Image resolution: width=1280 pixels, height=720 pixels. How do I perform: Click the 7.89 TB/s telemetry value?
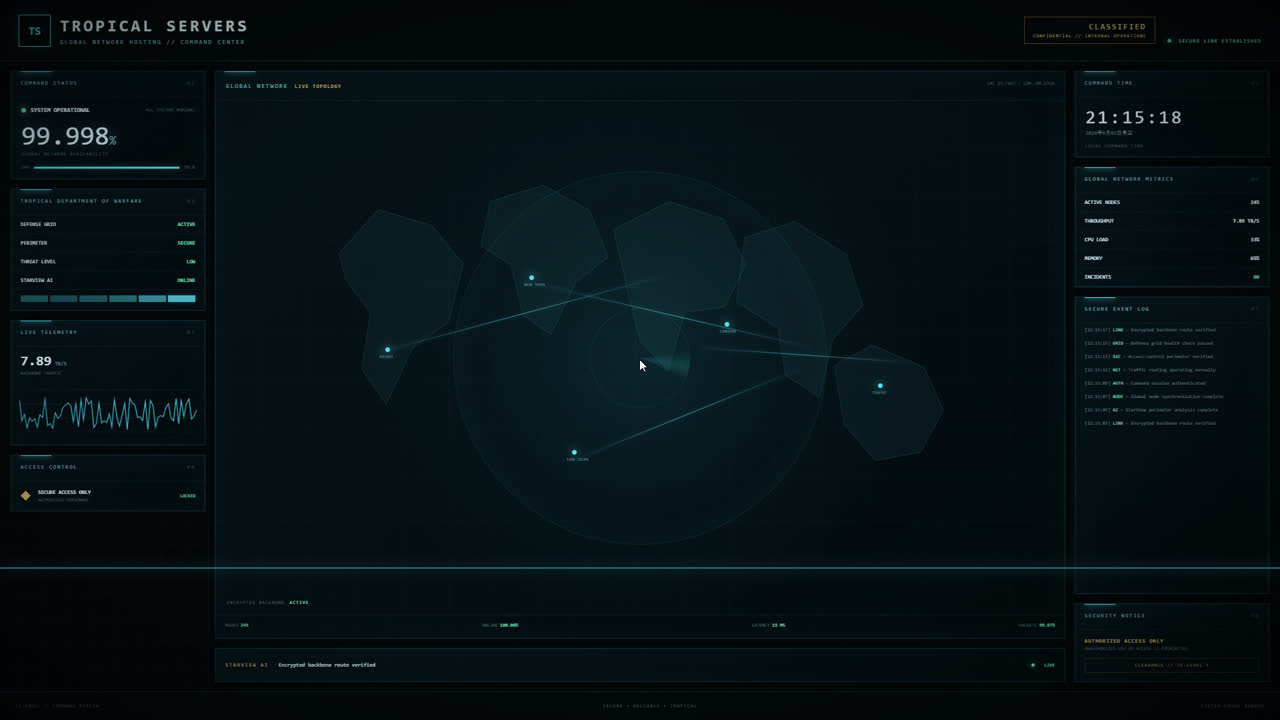(x=43, y=361)
